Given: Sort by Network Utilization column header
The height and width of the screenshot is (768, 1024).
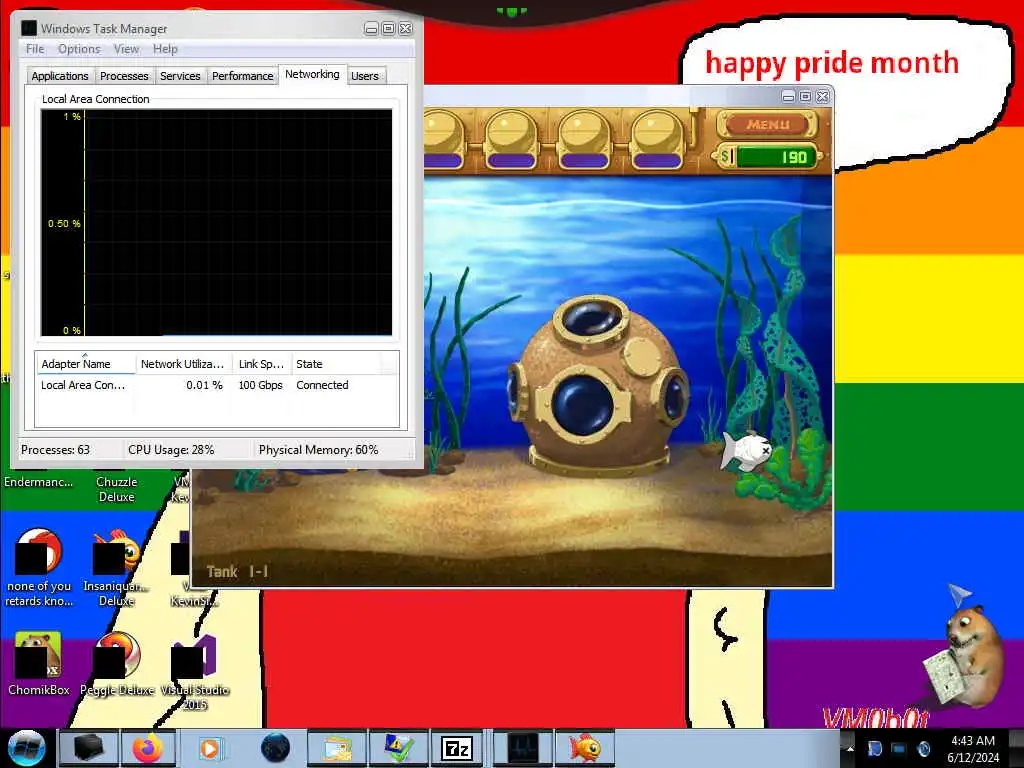Looking at the screenshot, I should (x=183, y=364).
